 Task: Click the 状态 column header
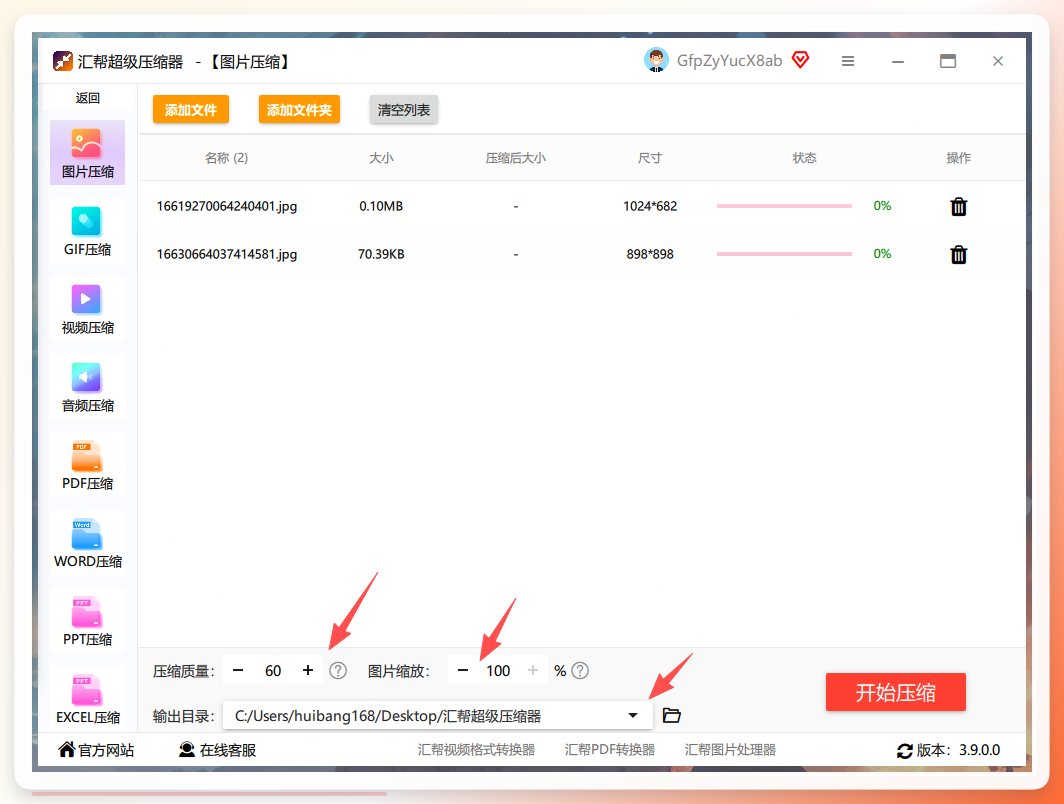coord(804,158)
